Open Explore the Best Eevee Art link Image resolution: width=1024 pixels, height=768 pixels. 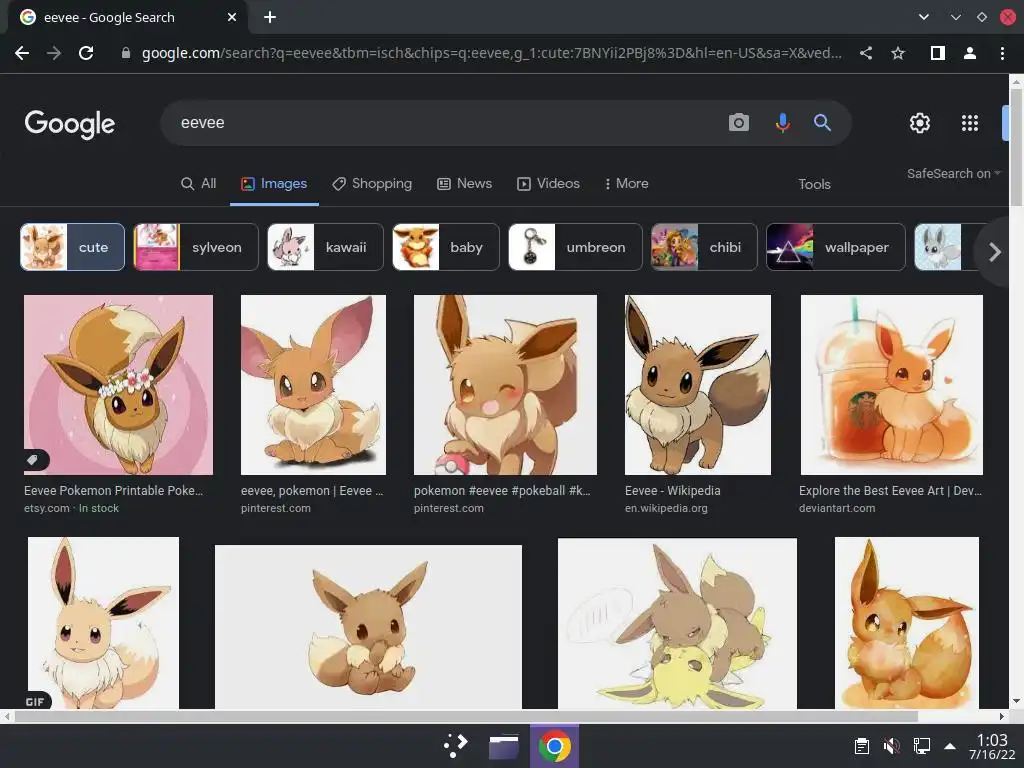coord(890,490)
